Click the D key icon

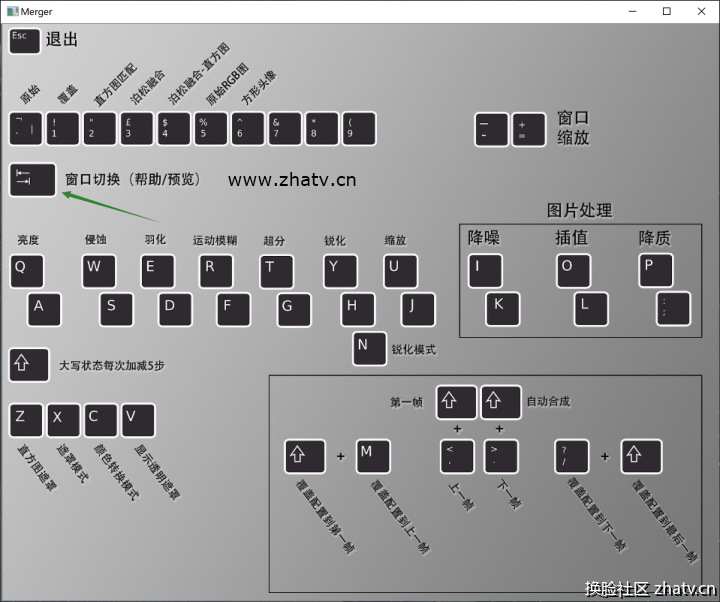(175, 310)
